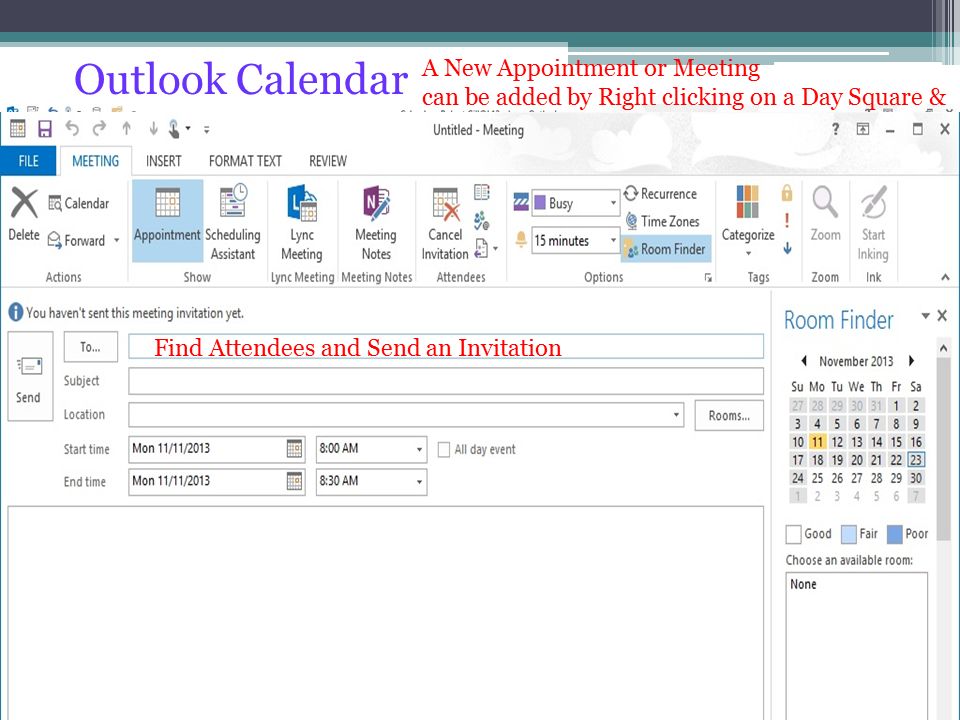This screenshot has height=720, width=960.
Task: Switch to FORMAT TEXT tab
Action: (x=246, y=161)
